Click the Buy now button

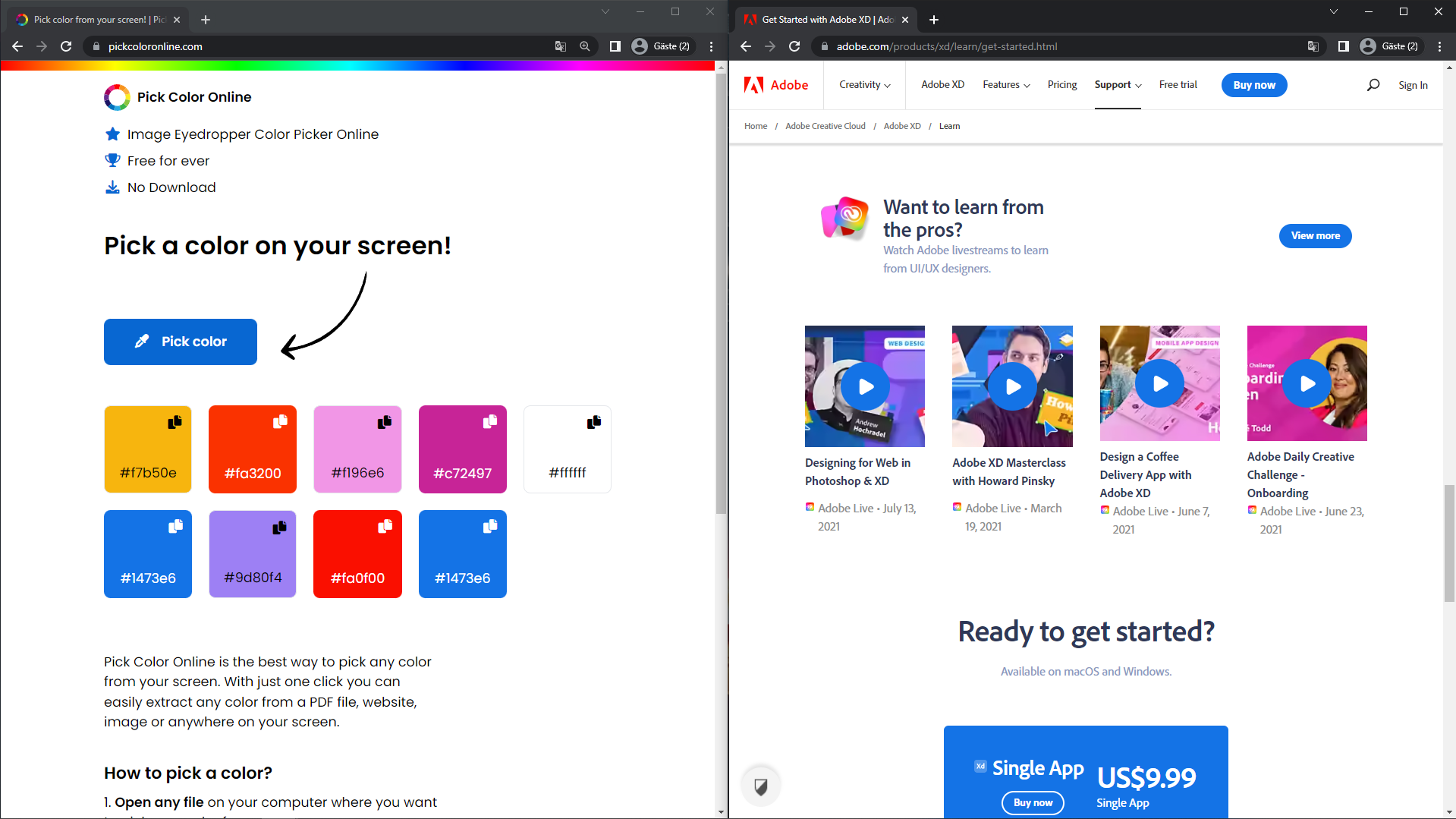coord(1253,84)
